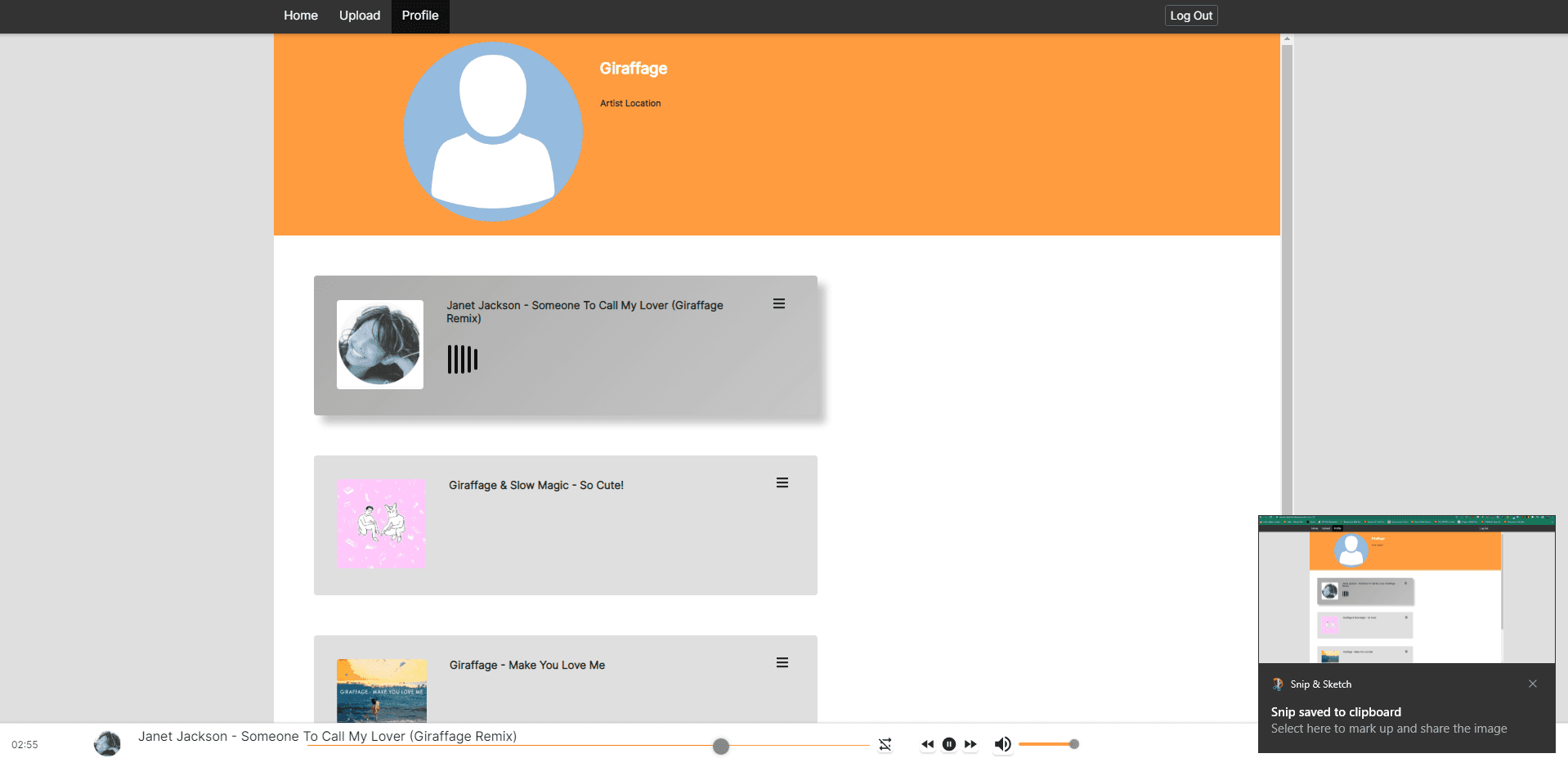Viewport: 1568px width, 758px height.
Task: Dismiss the Snip & Sketch notification
Action: [1532, 684]
